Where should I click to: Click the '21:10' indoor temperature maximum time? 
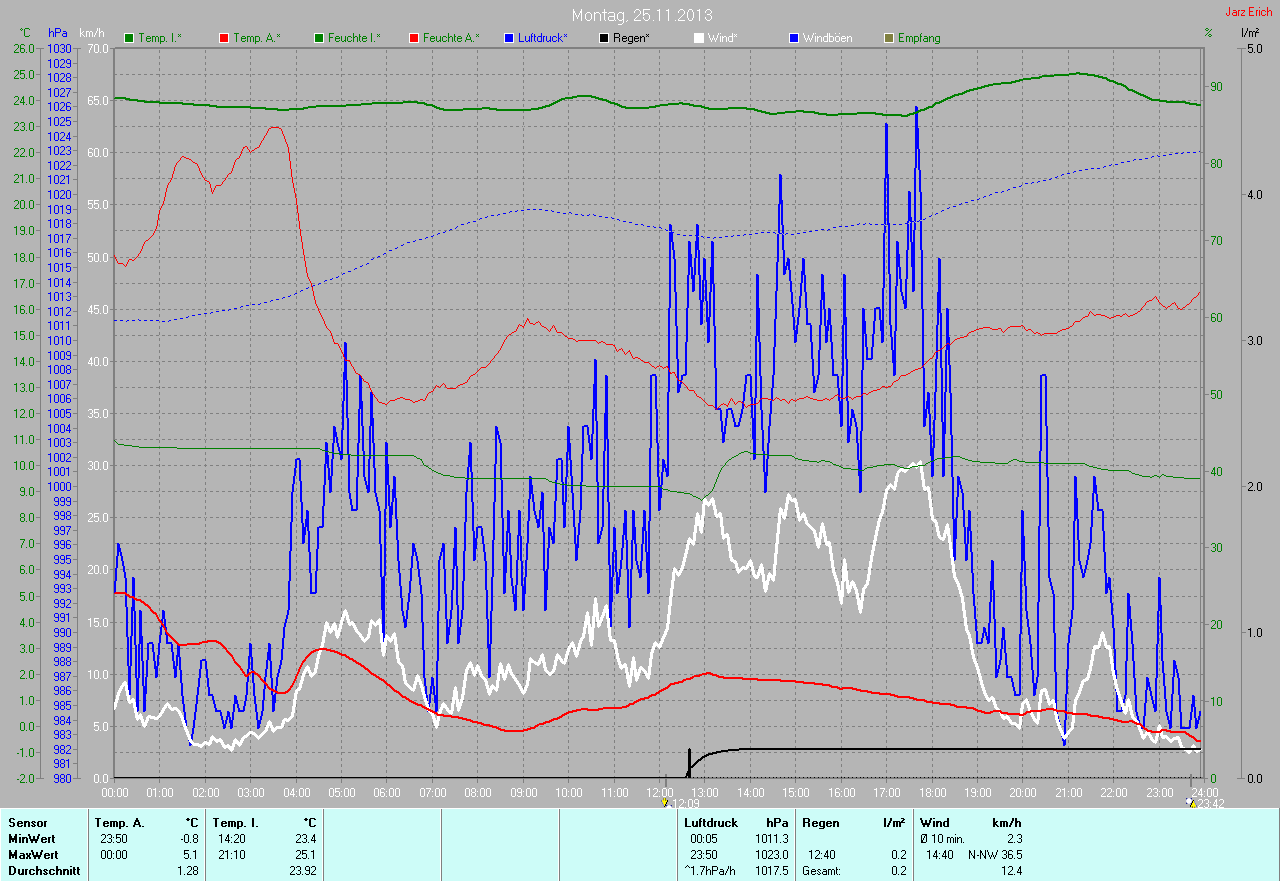(x=232, y=855)
